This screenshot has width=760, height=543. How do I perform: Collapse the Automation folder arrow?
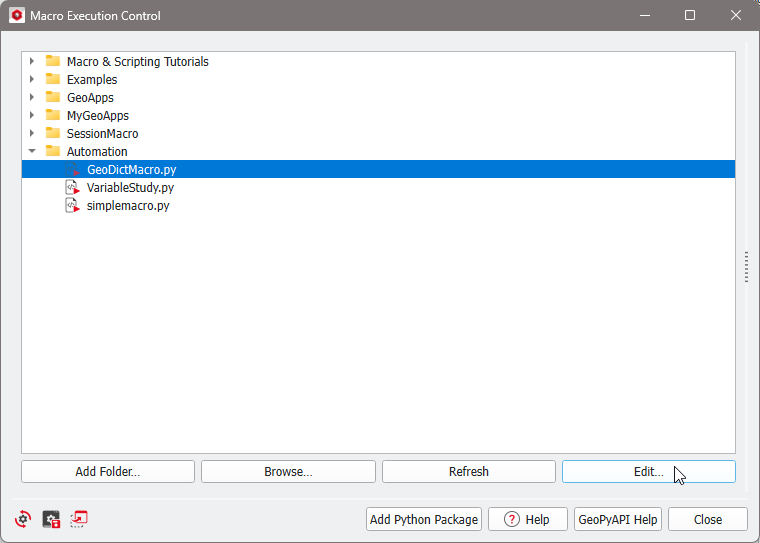coord(32,151)
